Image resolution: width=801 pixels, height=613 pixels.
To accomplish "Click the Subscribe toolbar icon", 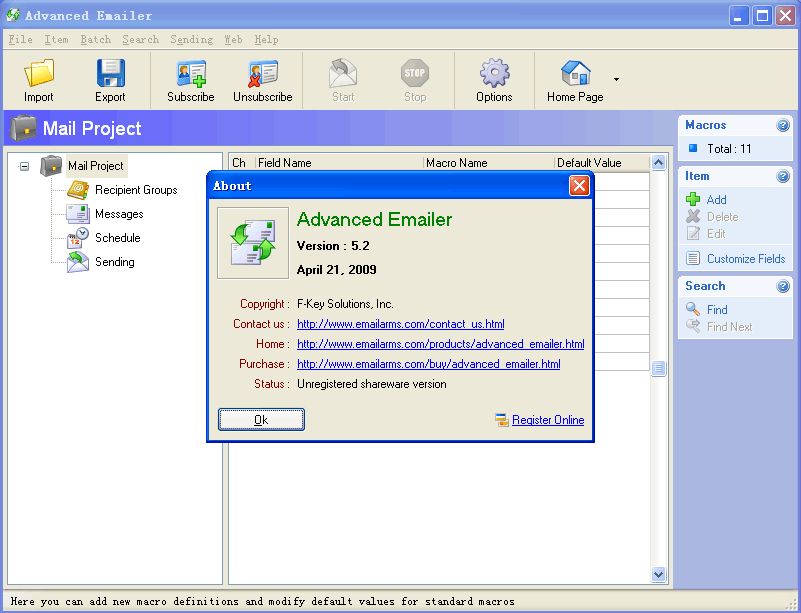I will point(188,79).
